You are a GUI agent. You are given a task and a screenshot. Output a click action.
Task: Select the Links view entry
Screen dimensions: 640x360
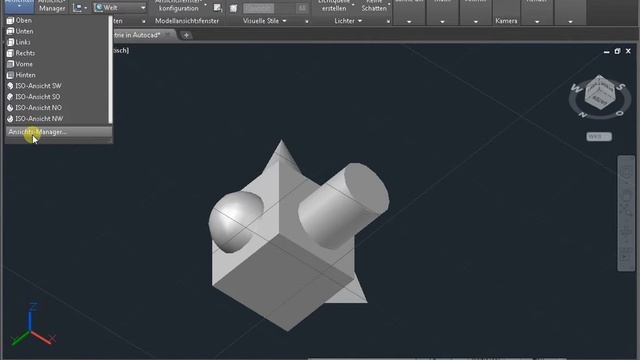click(57, 42)
